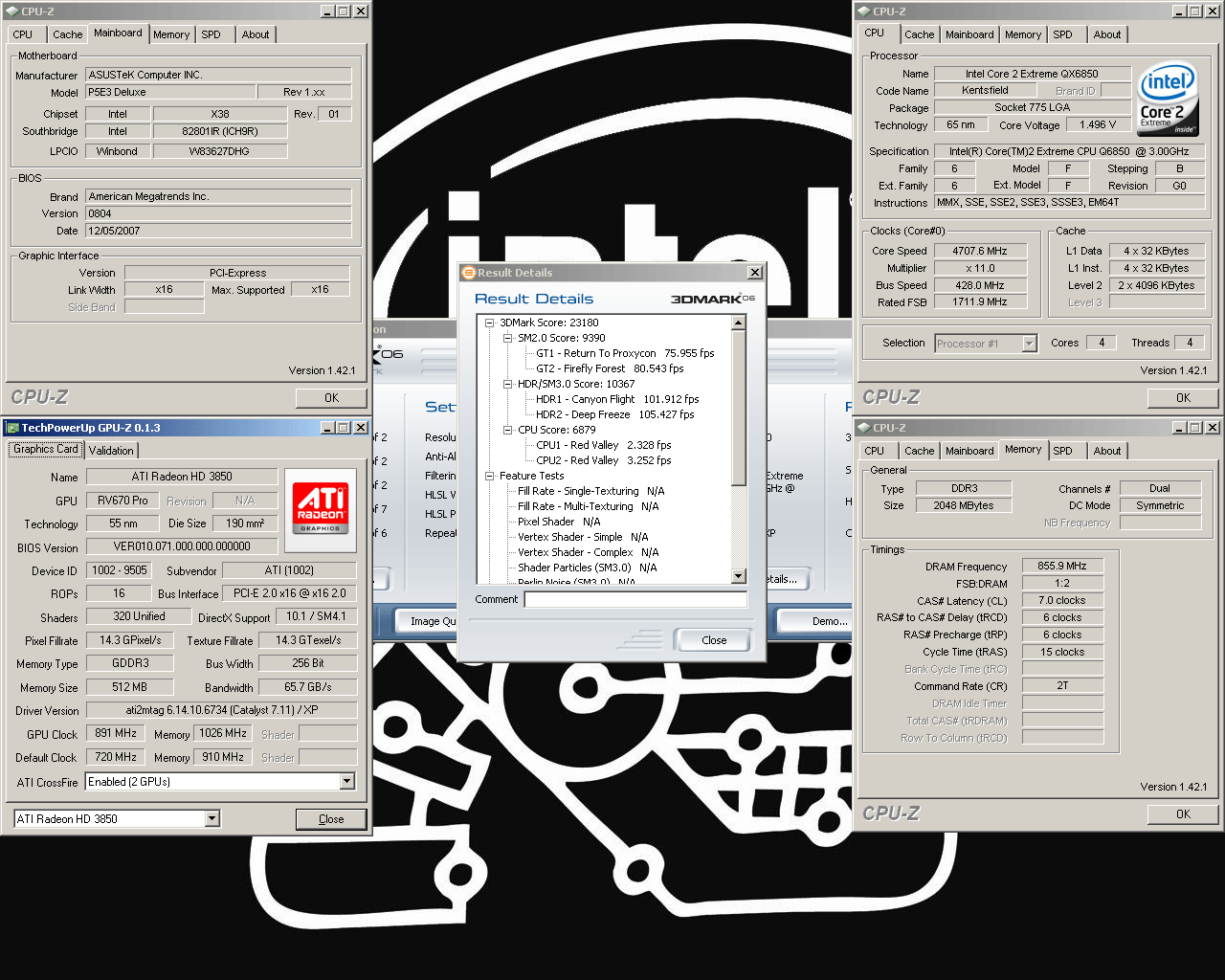Click OK in the memory CPU-Z window
The height and width of the screenshot is (980, 1225).
[1183, 814]
